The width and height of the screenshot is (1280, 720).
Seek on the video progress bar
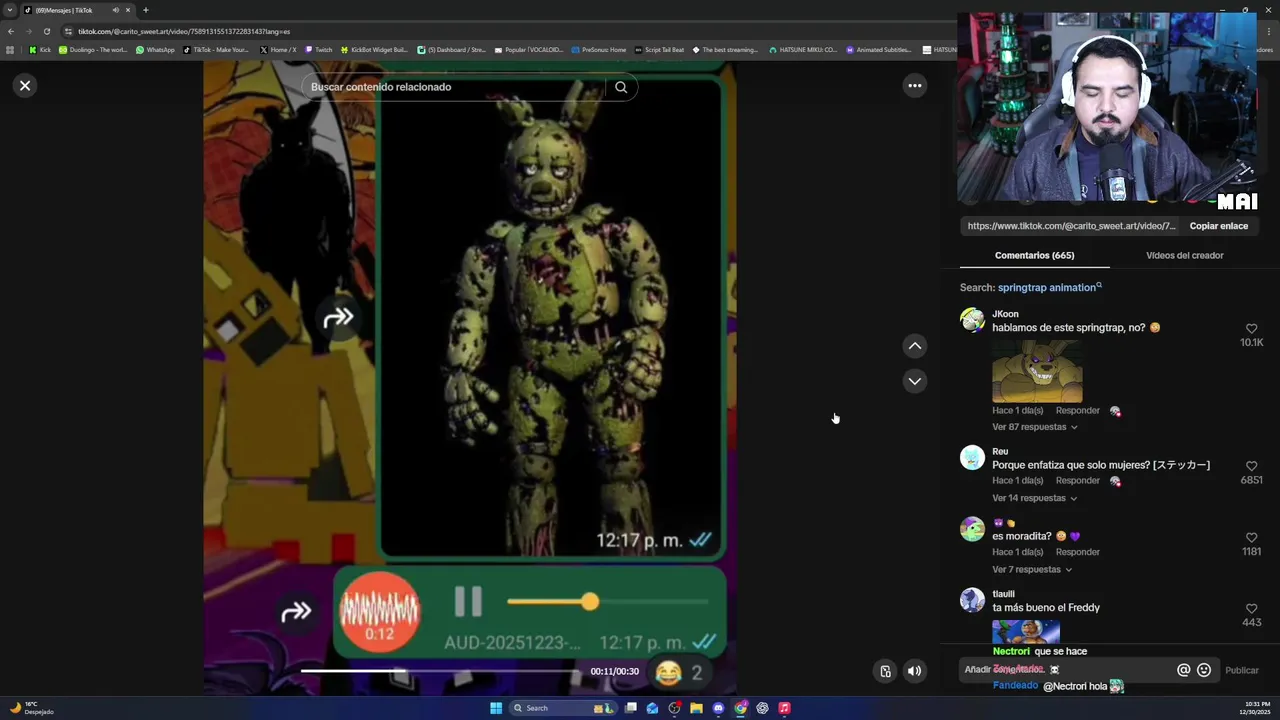(x=440, y=671)
